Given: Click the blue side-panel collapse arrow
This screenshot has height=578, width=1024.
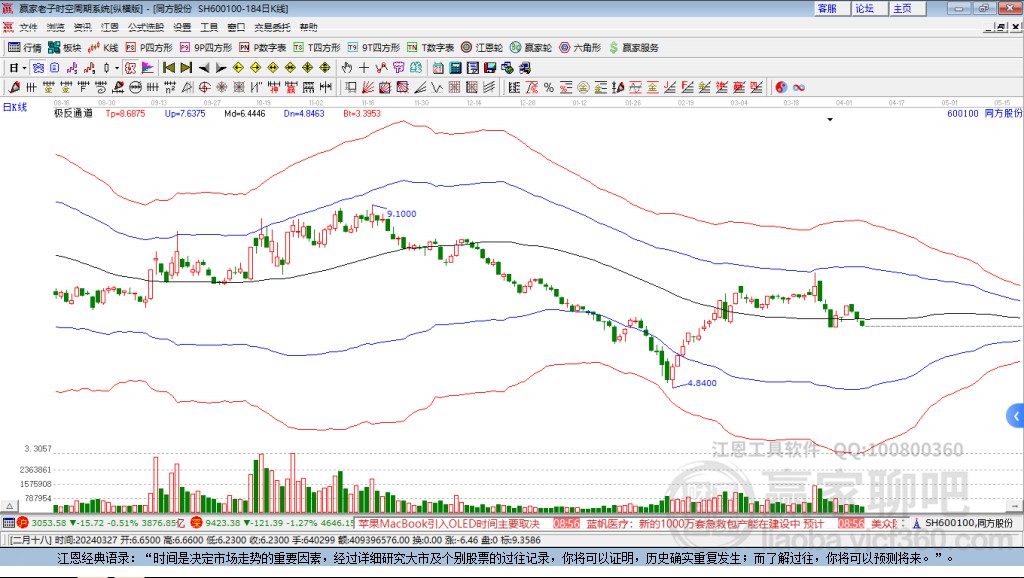Looking at the screenshot, I should click(x=1016, y=415).
